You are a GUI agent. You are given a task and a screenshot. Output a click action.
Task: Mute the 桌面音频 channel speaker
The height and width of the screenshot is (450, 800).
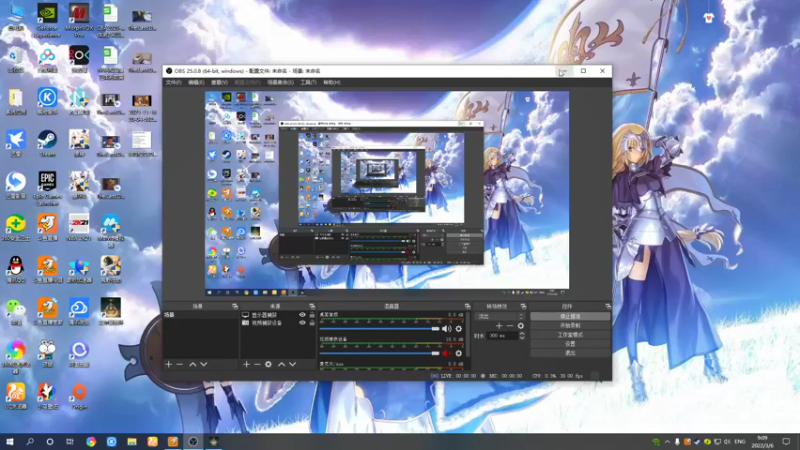[446, 329]
